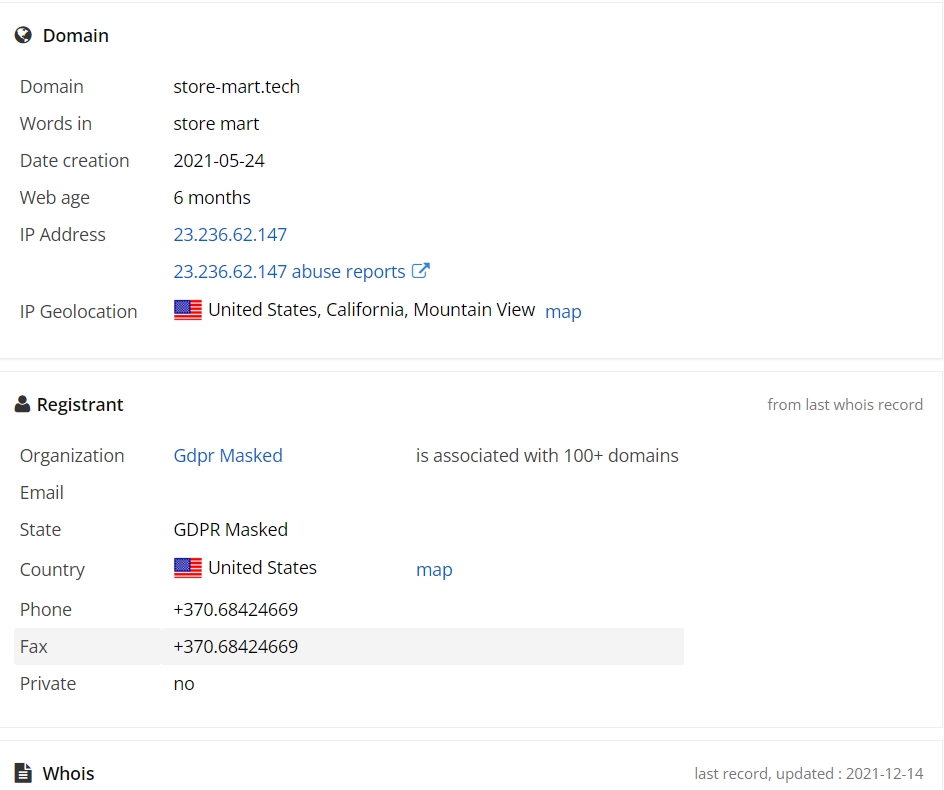Open map link next to Mountain View

click(x=563, y=311)
